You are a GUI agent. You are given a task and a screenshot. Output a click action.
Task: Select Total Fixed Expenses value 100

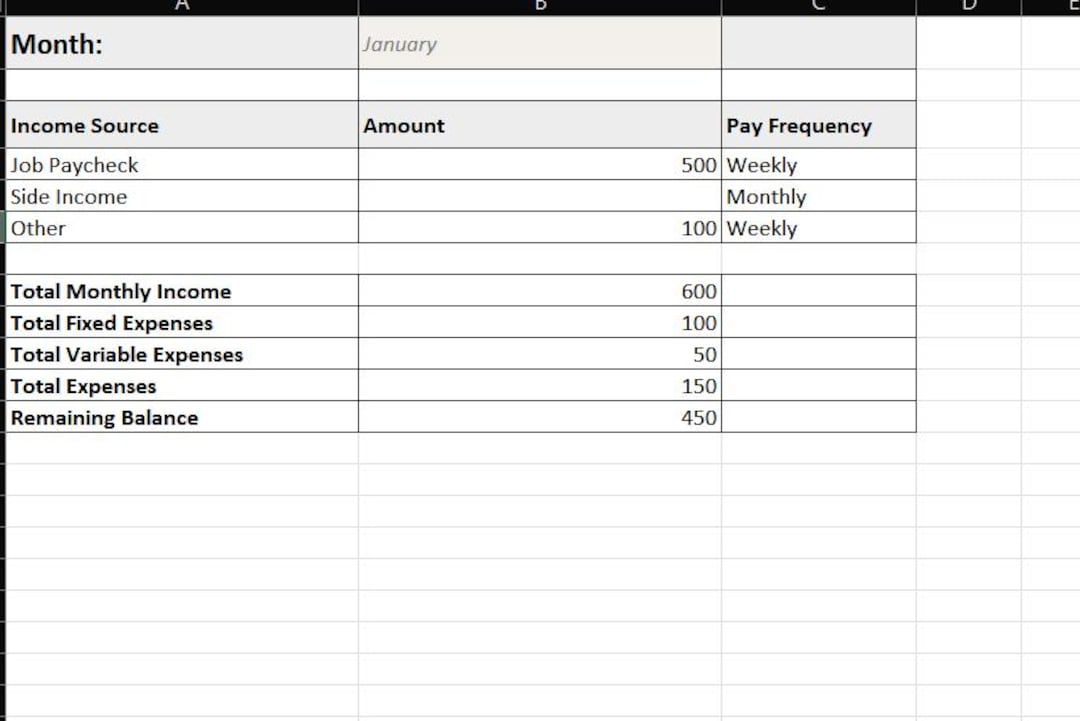click(x=540, y=322)
